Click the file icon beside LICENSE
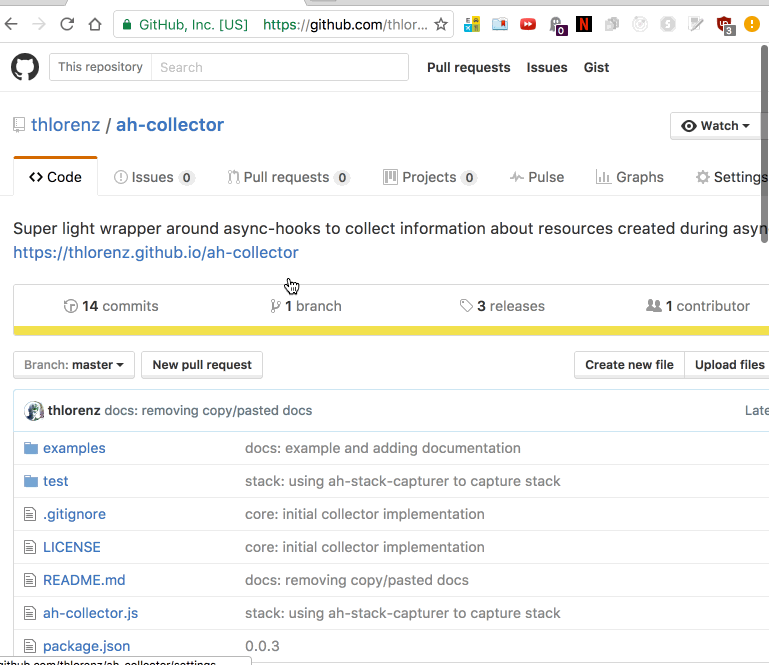This screenshot has width=769, height=665. pyautogui.click(x=30, y=547)
